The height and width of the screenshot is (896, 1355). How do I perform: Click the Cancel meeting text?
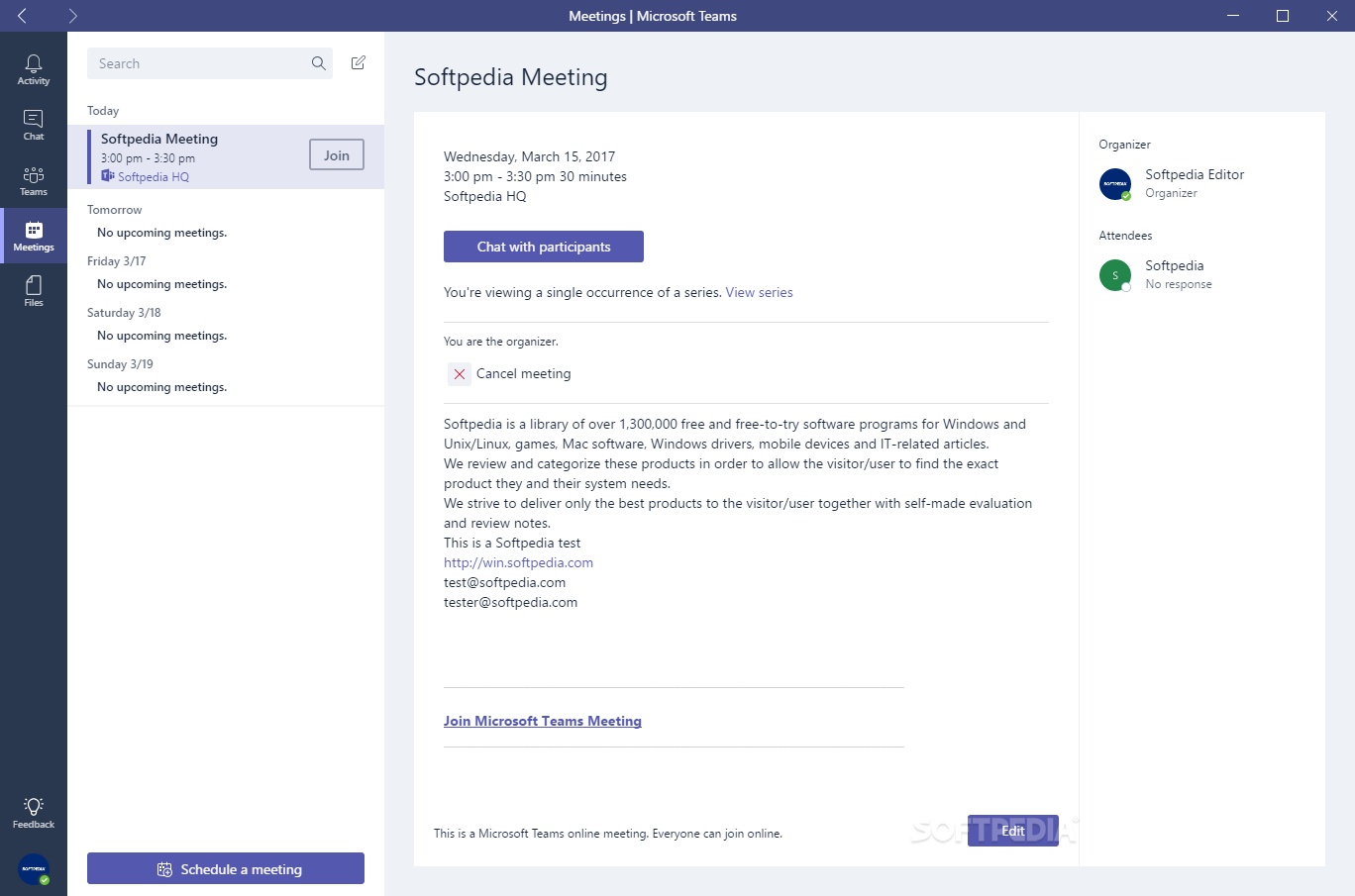(523, 373)
